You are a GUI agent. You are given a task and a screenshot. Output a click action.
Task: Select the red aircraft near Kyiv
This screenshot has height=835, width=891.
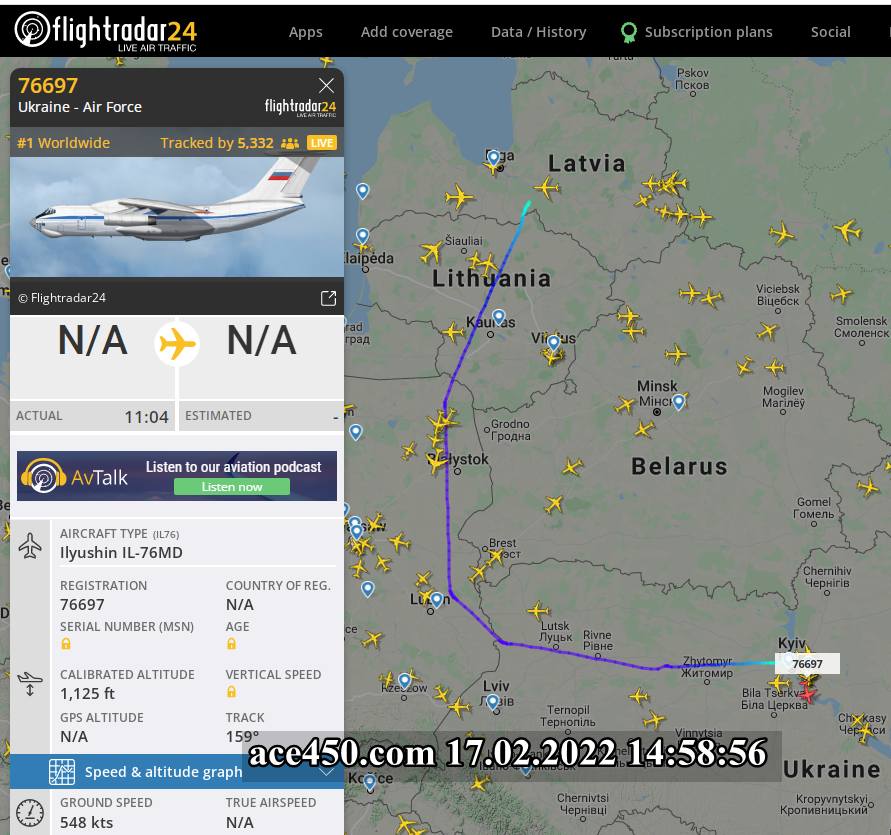click(x=806, y=695)
